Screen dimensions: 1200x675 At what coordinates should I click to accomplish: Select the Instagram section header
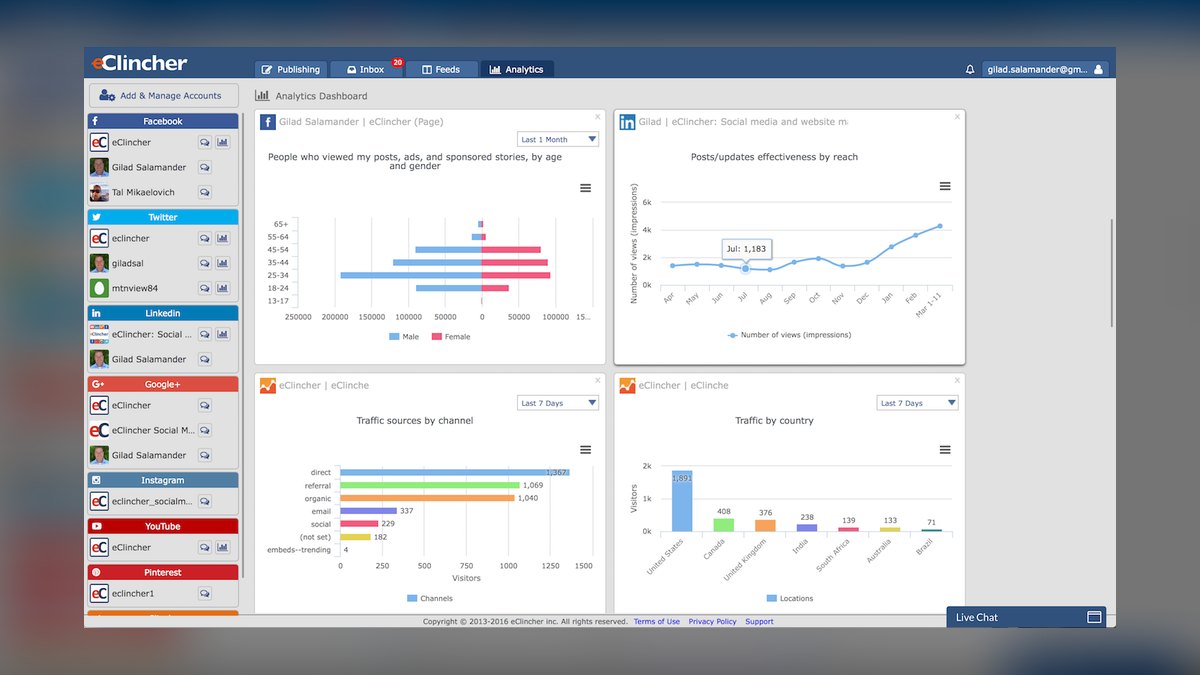(x=163, y=480)
